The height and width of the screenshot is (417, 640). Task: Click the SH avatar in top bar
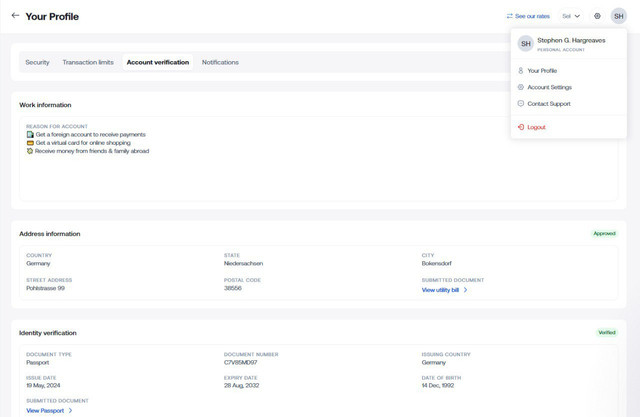(x=619, y=16)
